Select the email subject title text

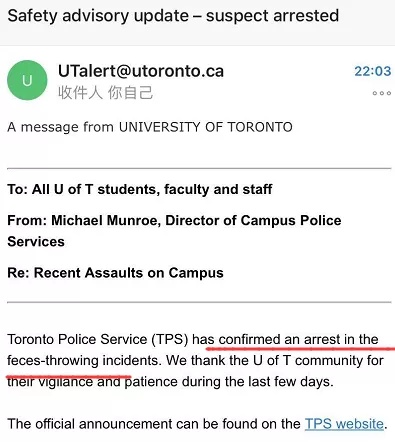(x=173, y=16)
